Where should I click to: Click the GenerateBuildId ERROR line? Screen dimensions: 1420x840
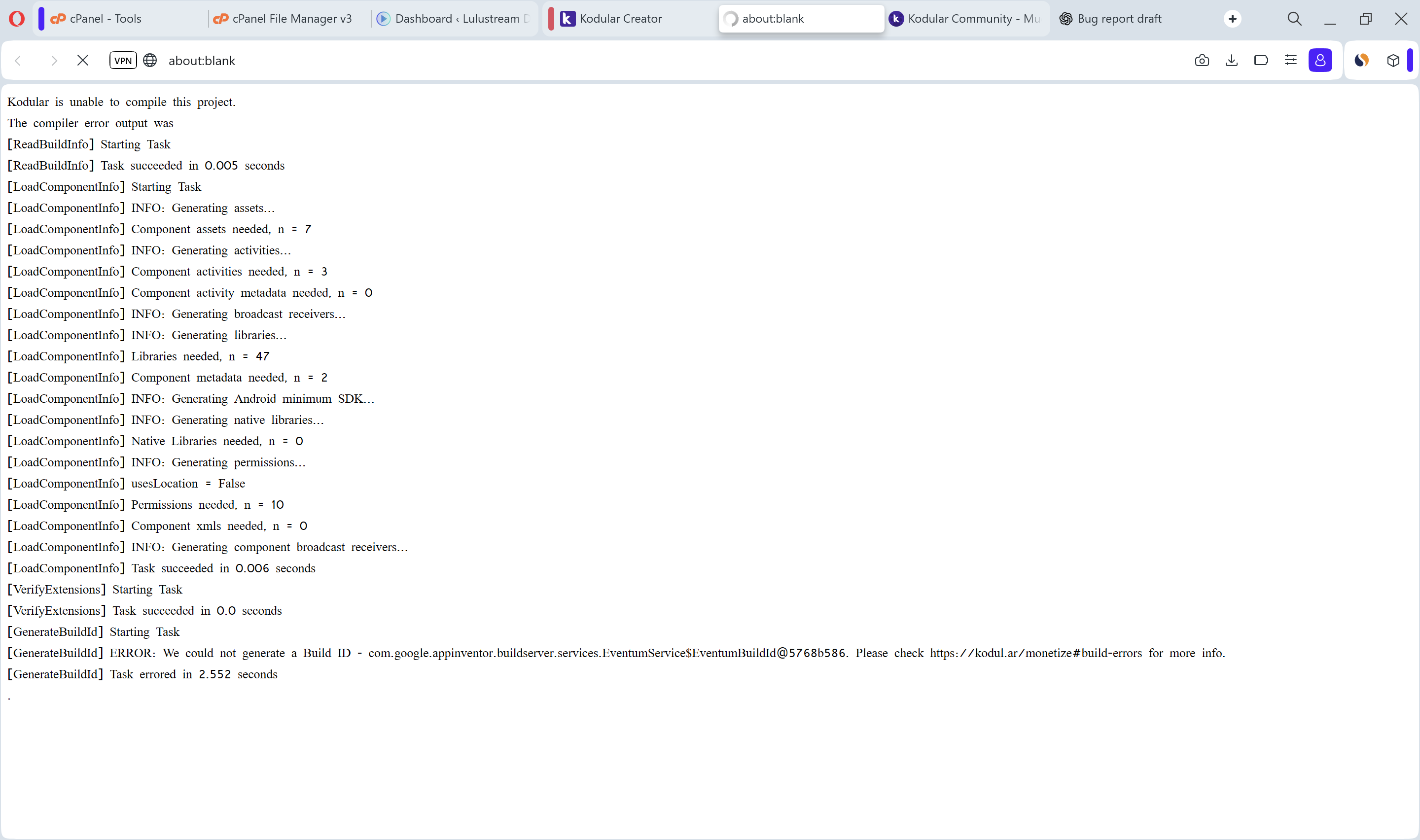click(616, 653)
